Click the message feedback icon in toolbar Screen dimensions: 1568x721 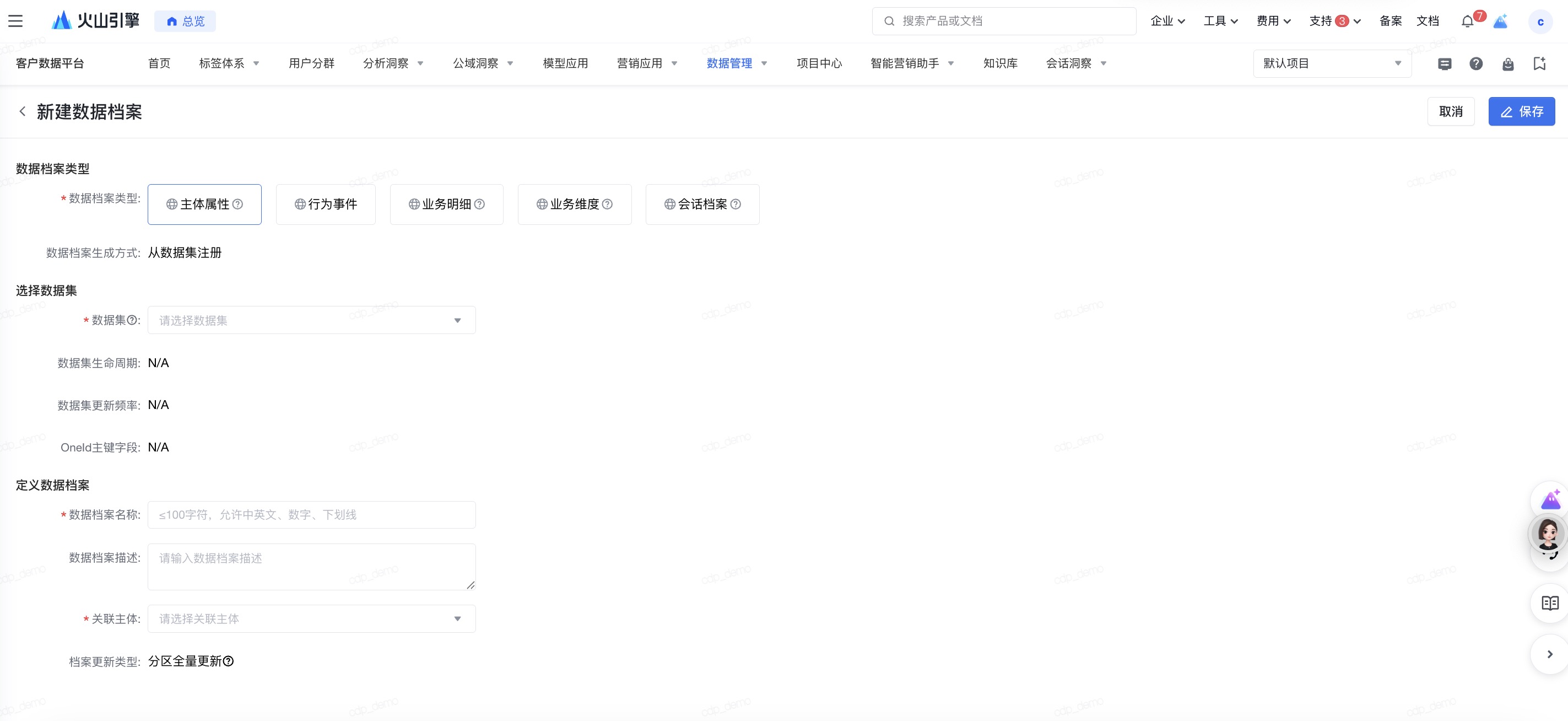click(x=1445, y=63)
